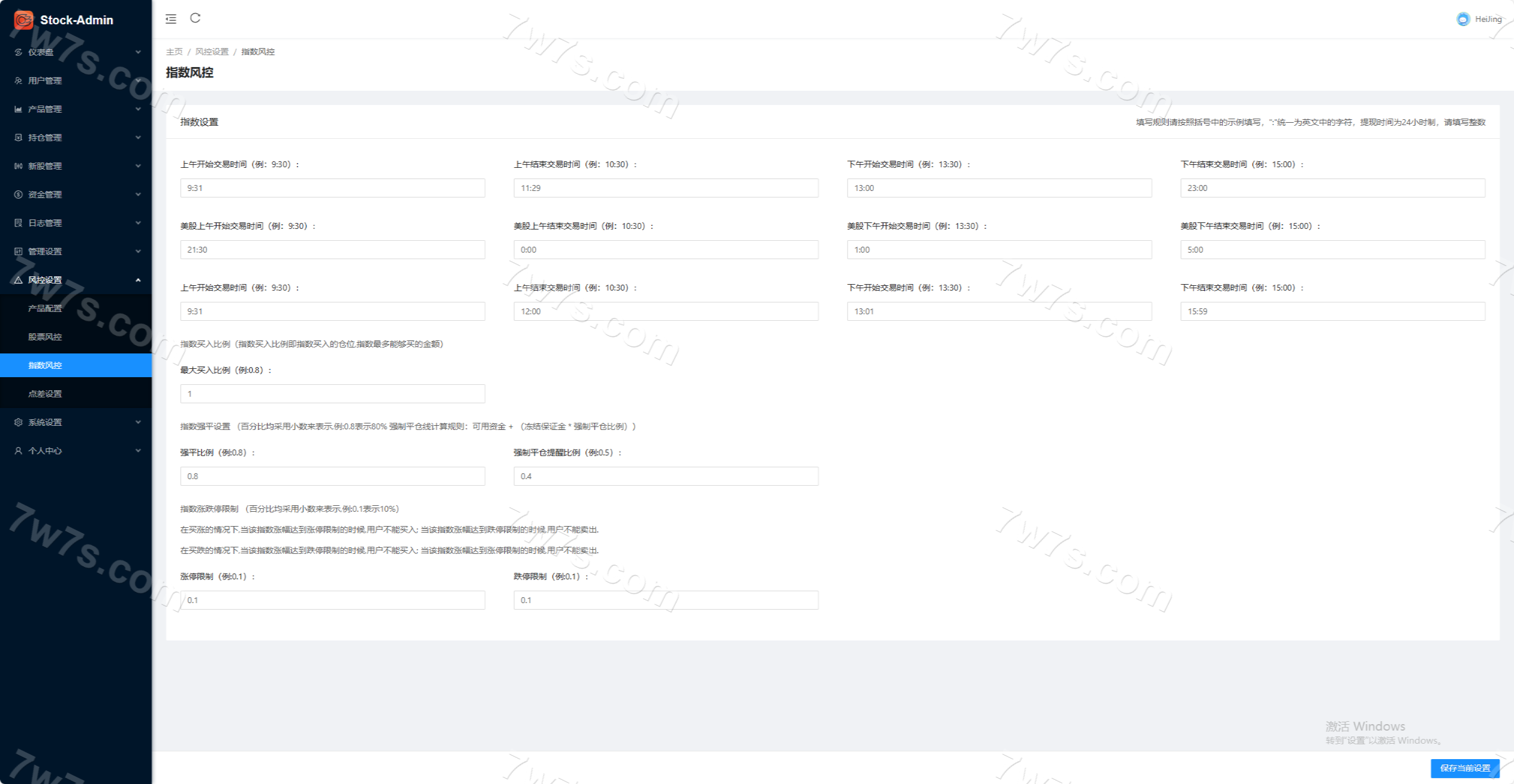The image size is (1514, 784).
Task: Click the 仪表盘 dashboard icon
Action: pos(18,52)
